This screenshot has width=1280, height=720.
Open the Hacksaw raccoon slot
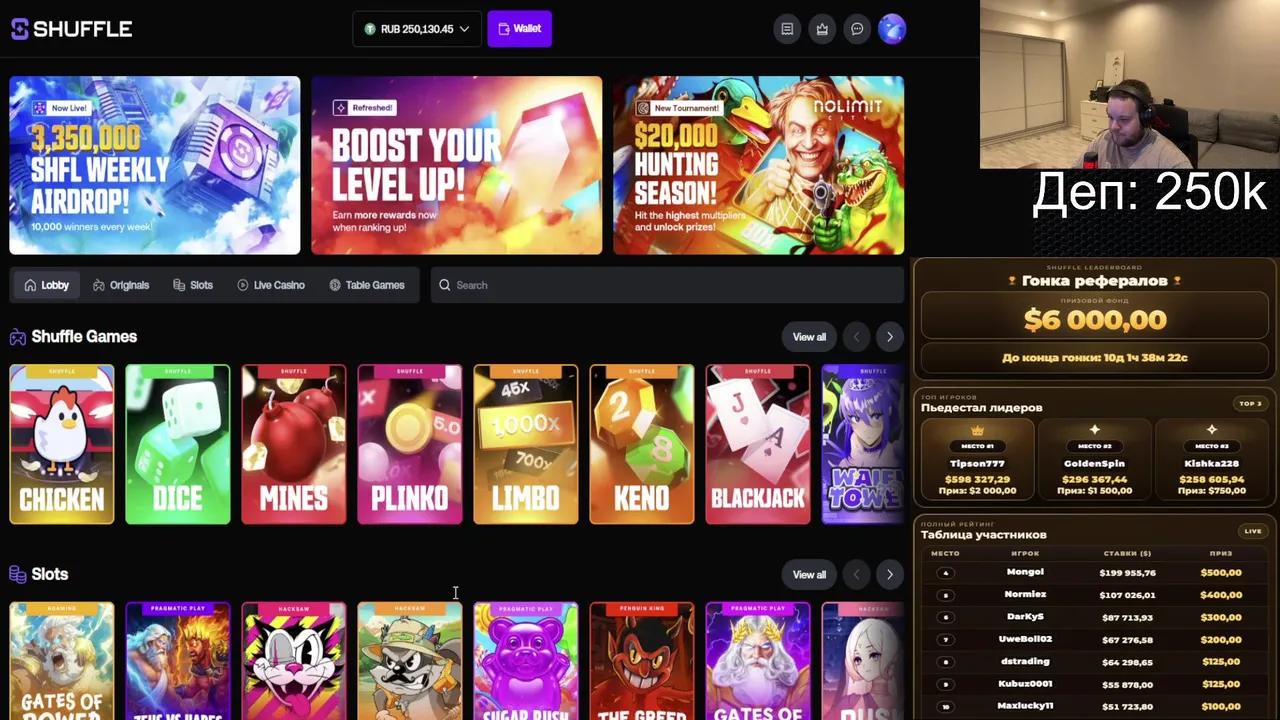coord(410,661)
